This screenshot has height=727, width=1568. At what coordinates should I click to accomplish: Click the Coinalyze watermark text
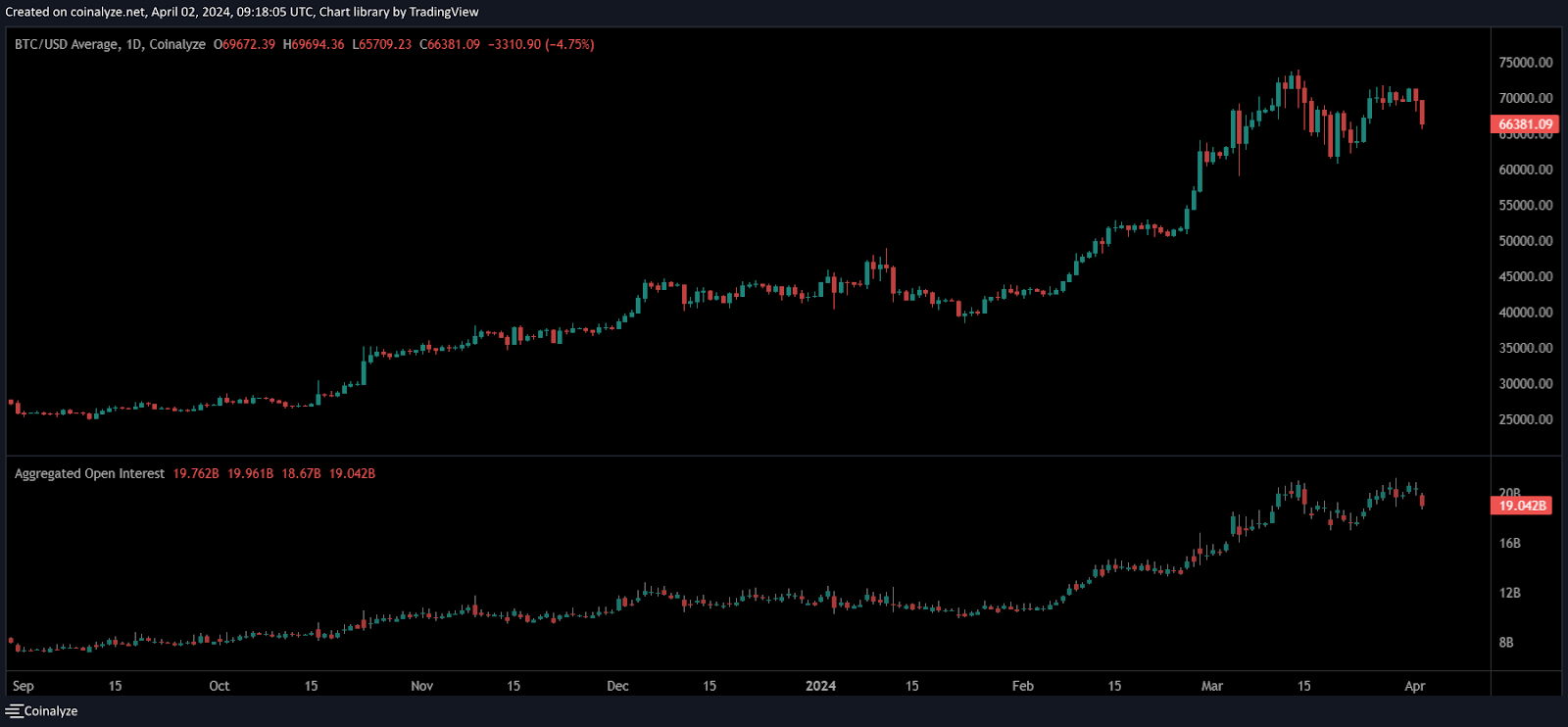point(51,711)
